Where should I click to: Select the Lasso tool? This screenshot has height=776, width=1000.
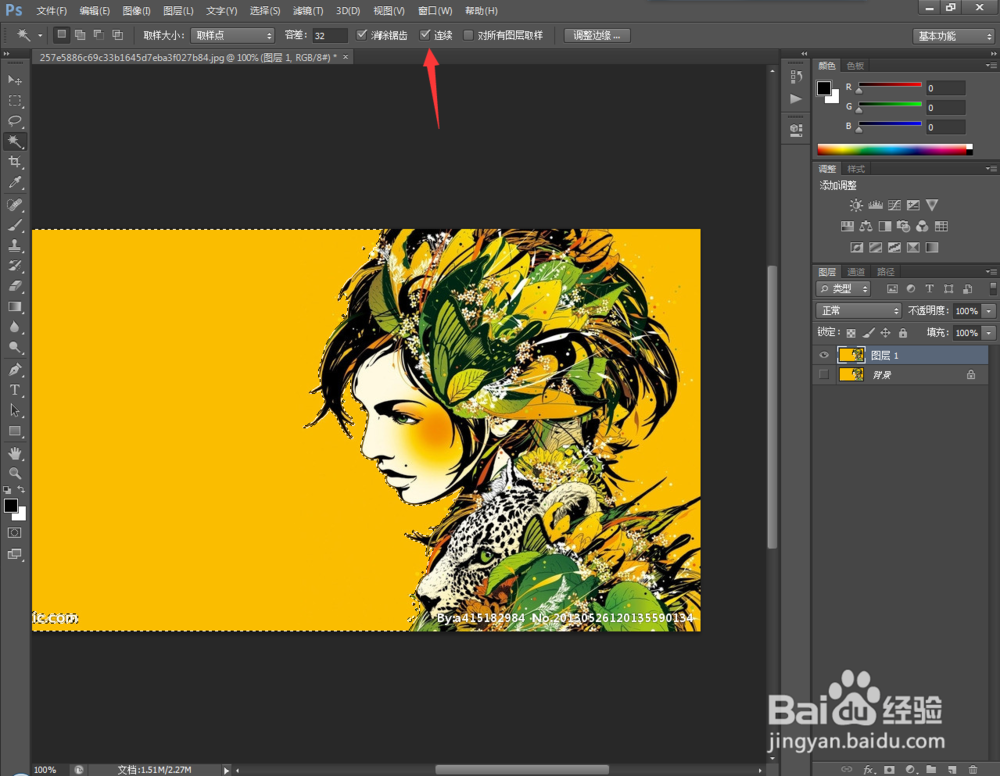pos(15,121)
